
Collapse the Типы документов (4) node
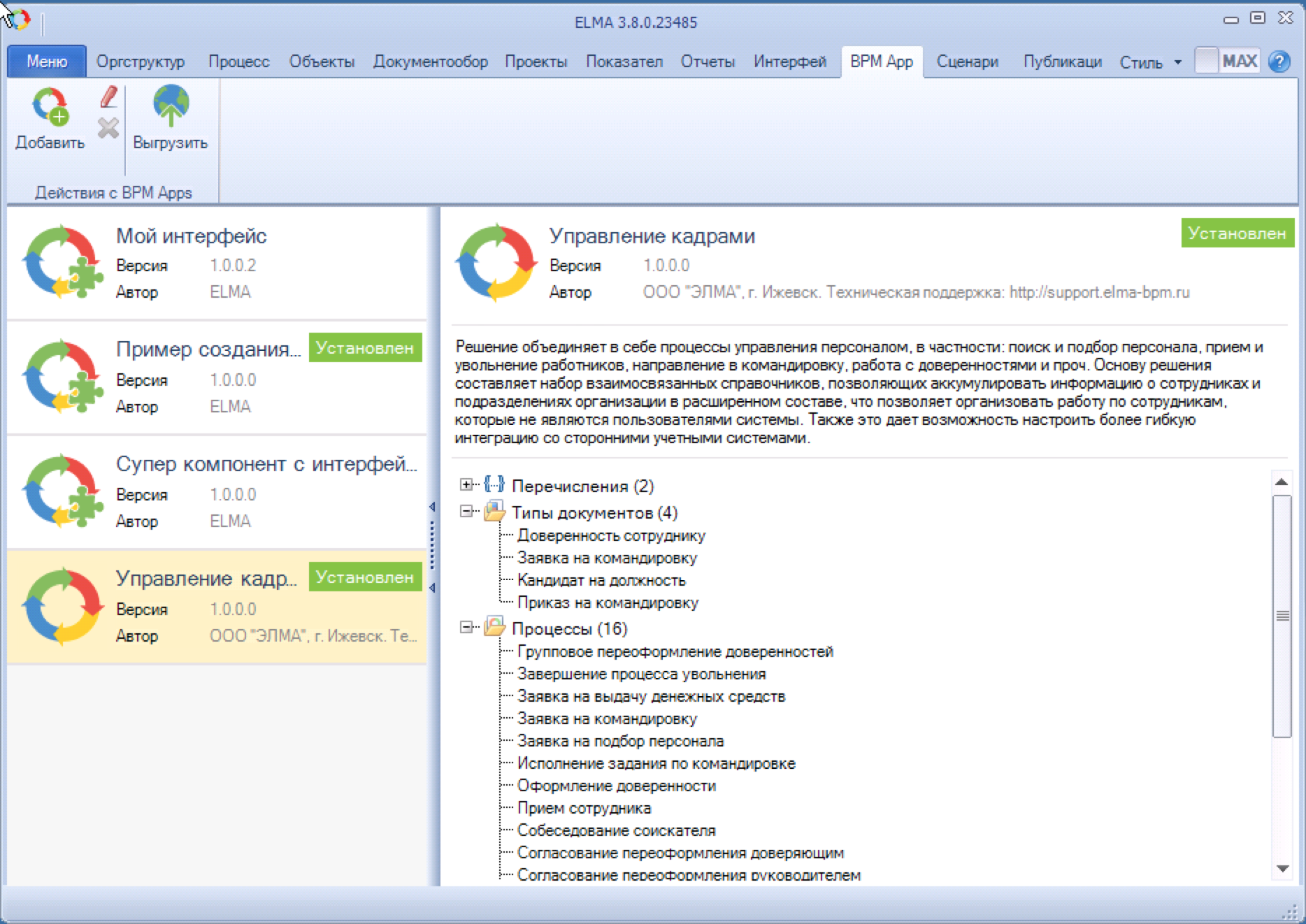pos(466,512)
